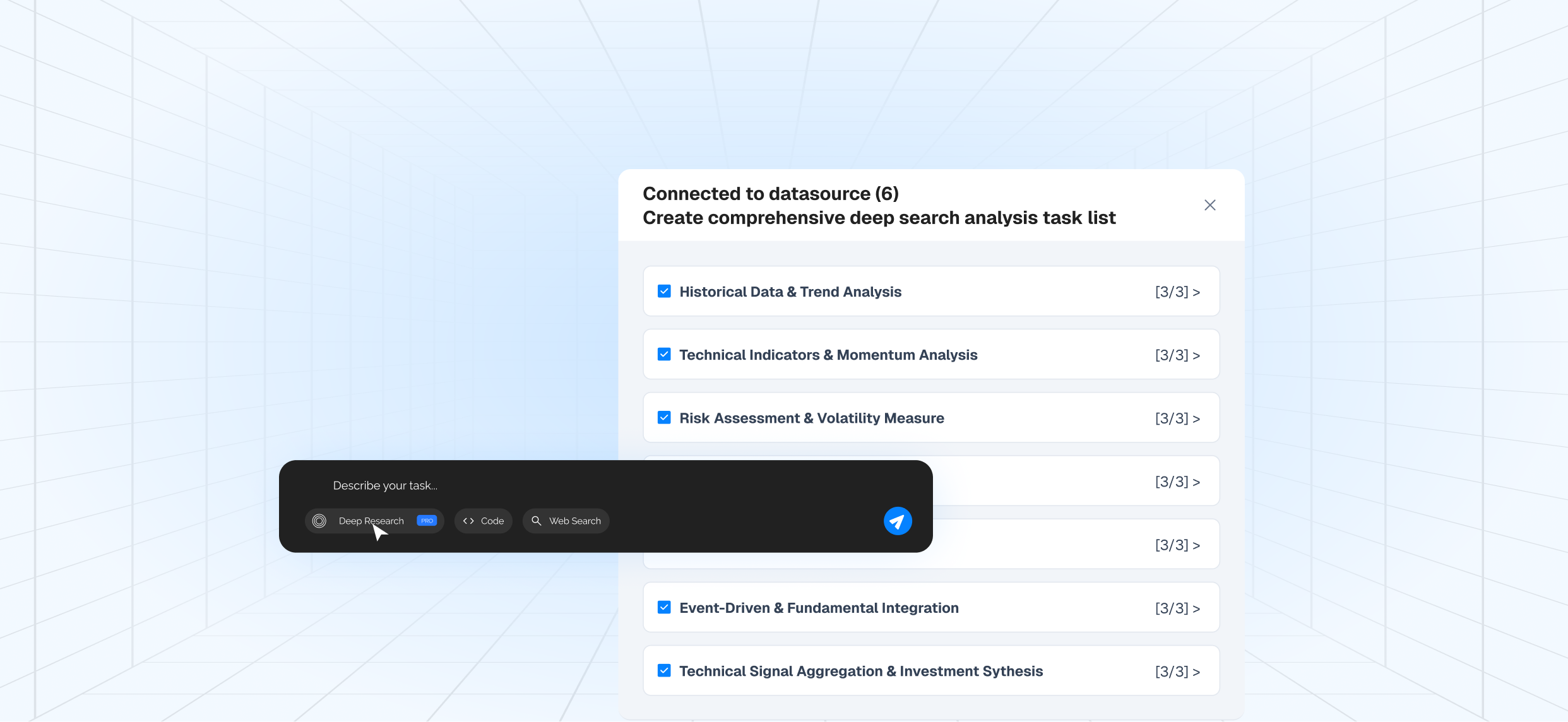Viewport: 1568px width, 722px height.
Task: Close the datasource task list panel
Action: pyautogui.click(x=1209, y=205)
